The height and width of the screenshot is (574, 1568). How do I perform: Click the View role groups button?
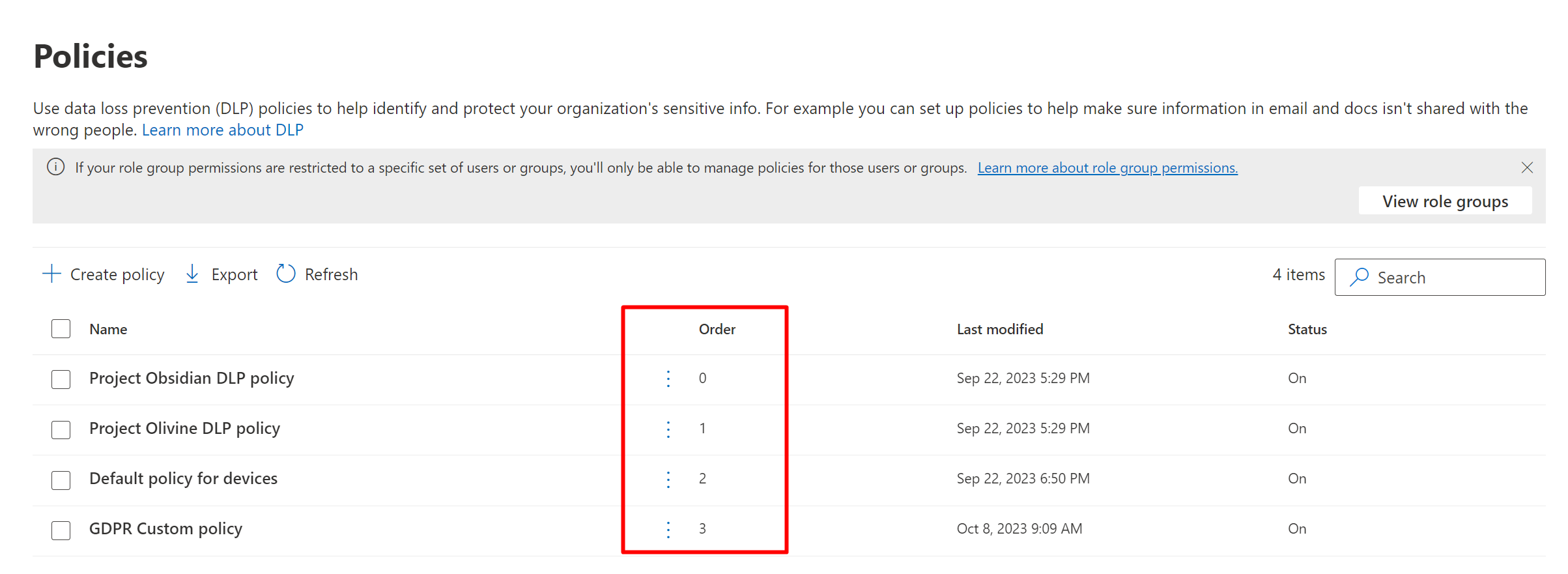click(1445, 201)
